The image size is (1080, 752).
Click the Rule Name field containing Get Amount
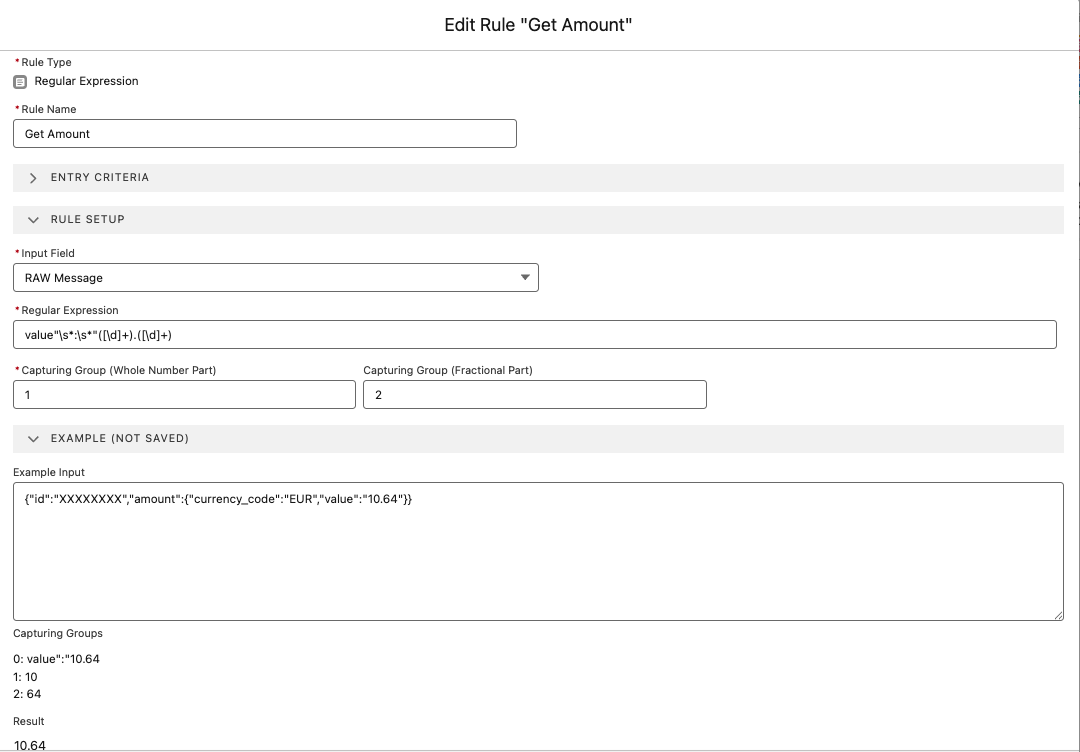265,134
